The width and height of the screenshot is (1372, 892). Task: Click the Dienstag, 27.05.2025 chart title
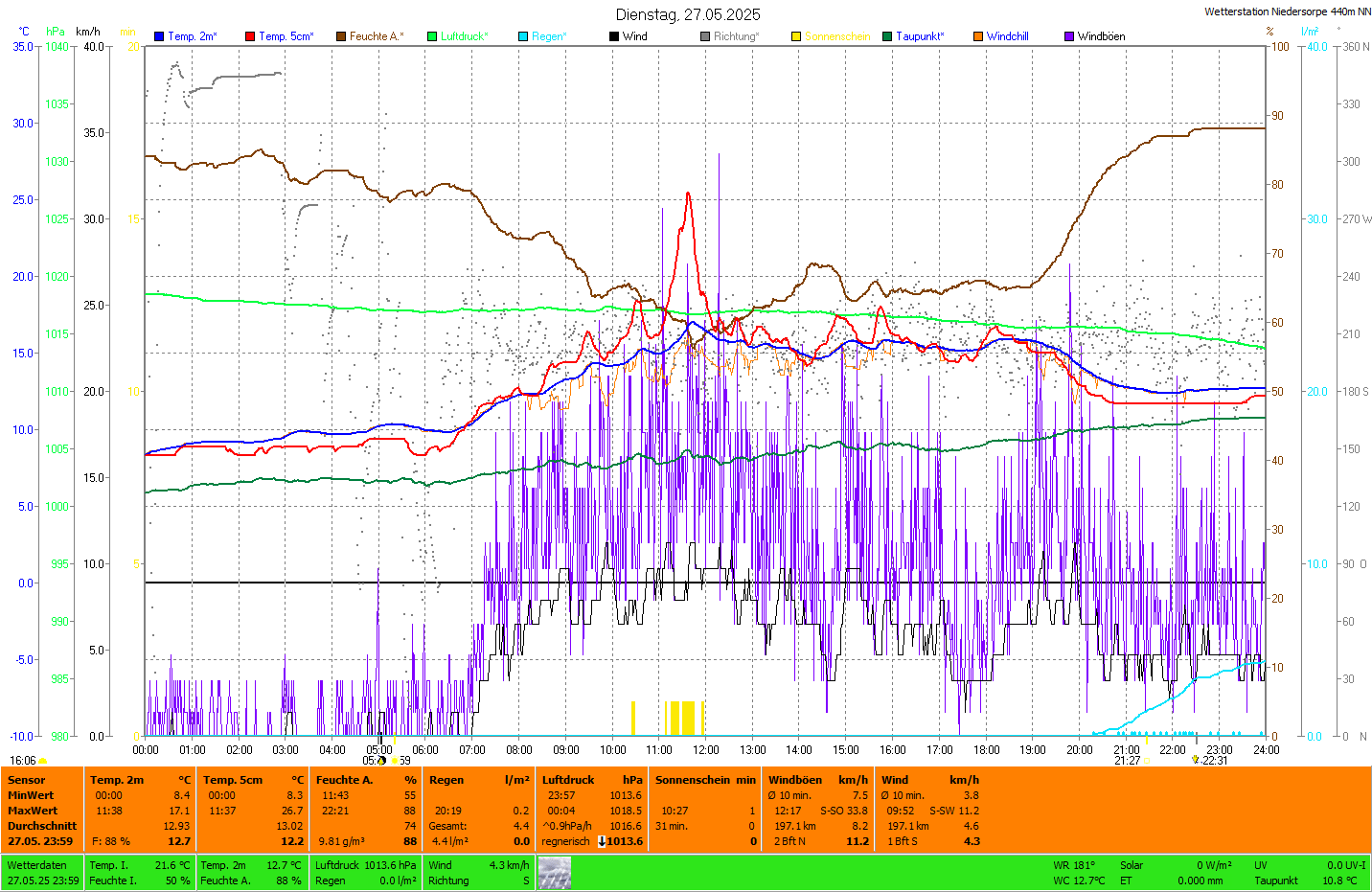pyautogui.click(x=688, y=14)
